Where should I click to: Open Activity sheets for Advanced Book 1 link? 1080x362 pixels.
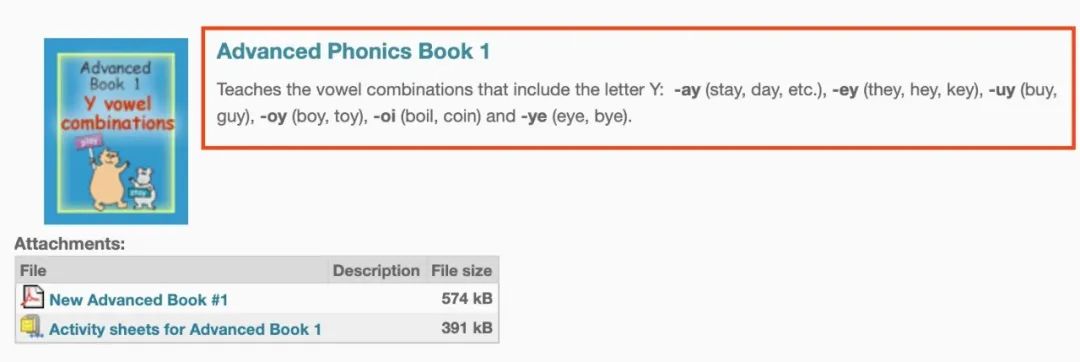[x=185, y=330]
